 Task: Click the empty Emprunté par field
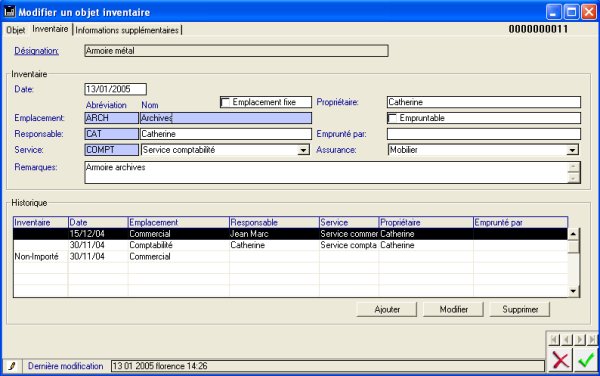tap(484, 134)
